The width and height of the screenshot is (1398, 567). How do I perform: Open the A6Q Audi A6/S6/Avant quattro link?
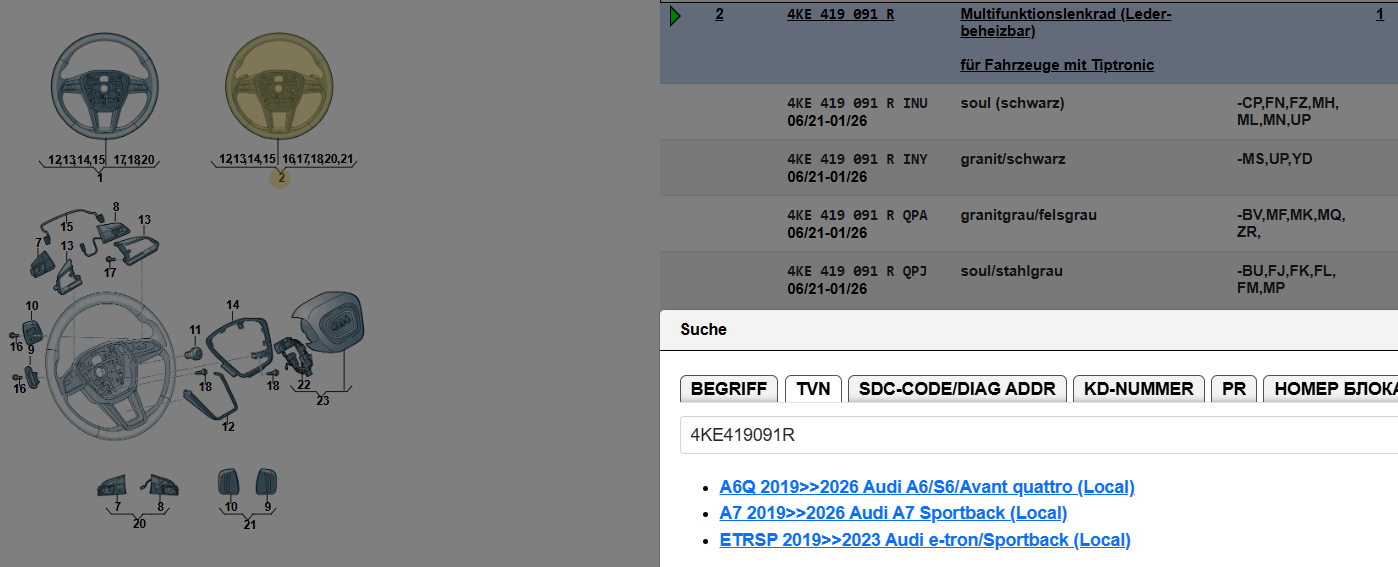[x=927, y=487]
